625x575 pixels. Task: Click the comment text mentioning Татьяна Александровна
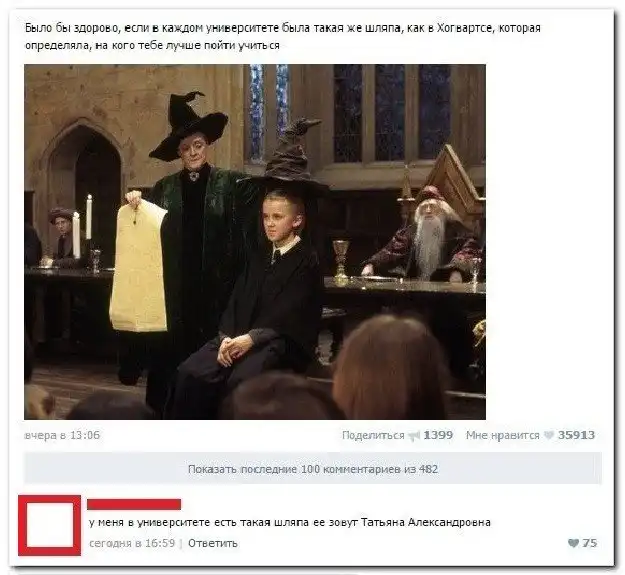pyautogui.click(x=290, y=522)
